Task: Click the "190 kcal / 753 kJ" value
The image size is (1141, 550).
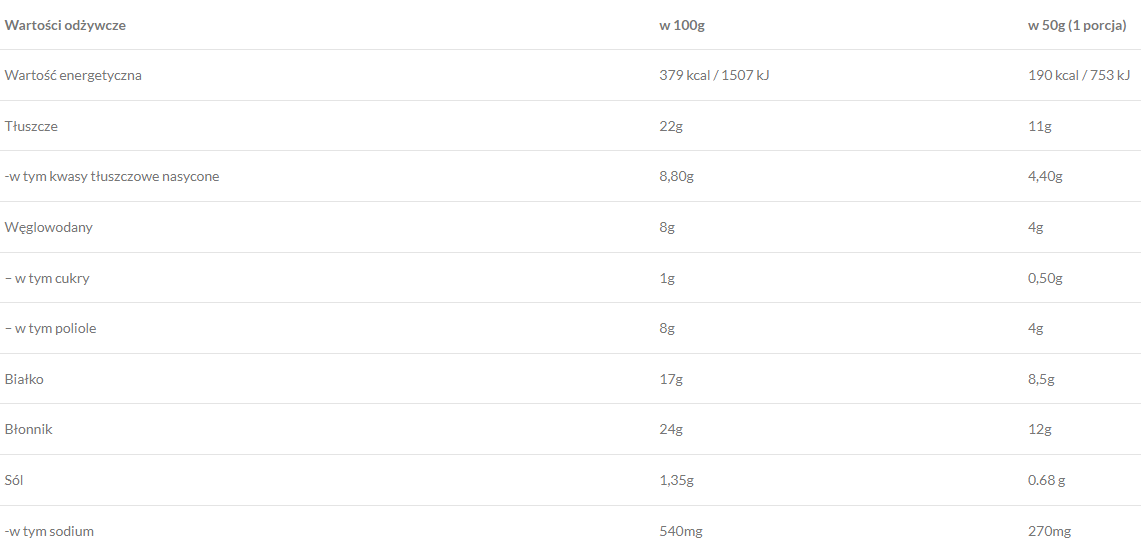Action: pos(1078,75)
